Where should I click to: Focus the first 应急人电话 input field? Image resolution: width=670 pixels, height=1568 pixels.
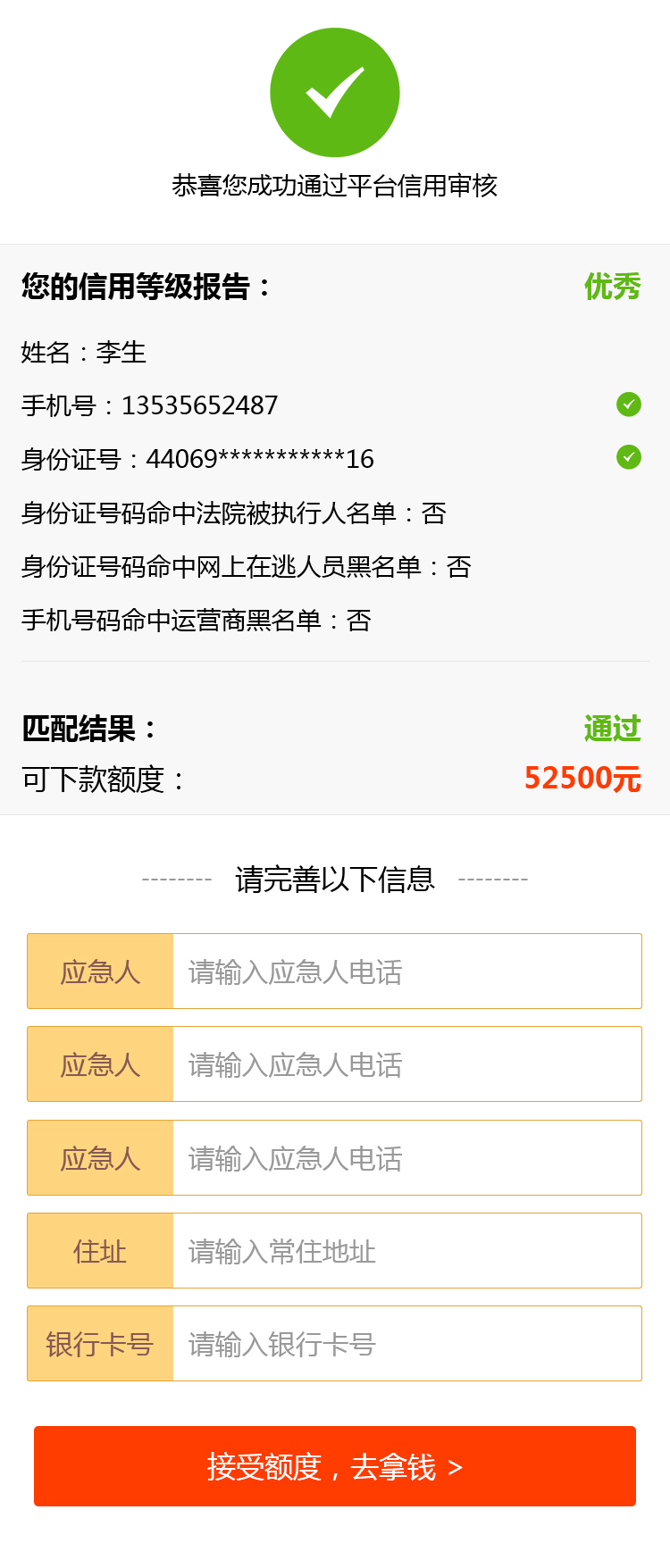406,972
